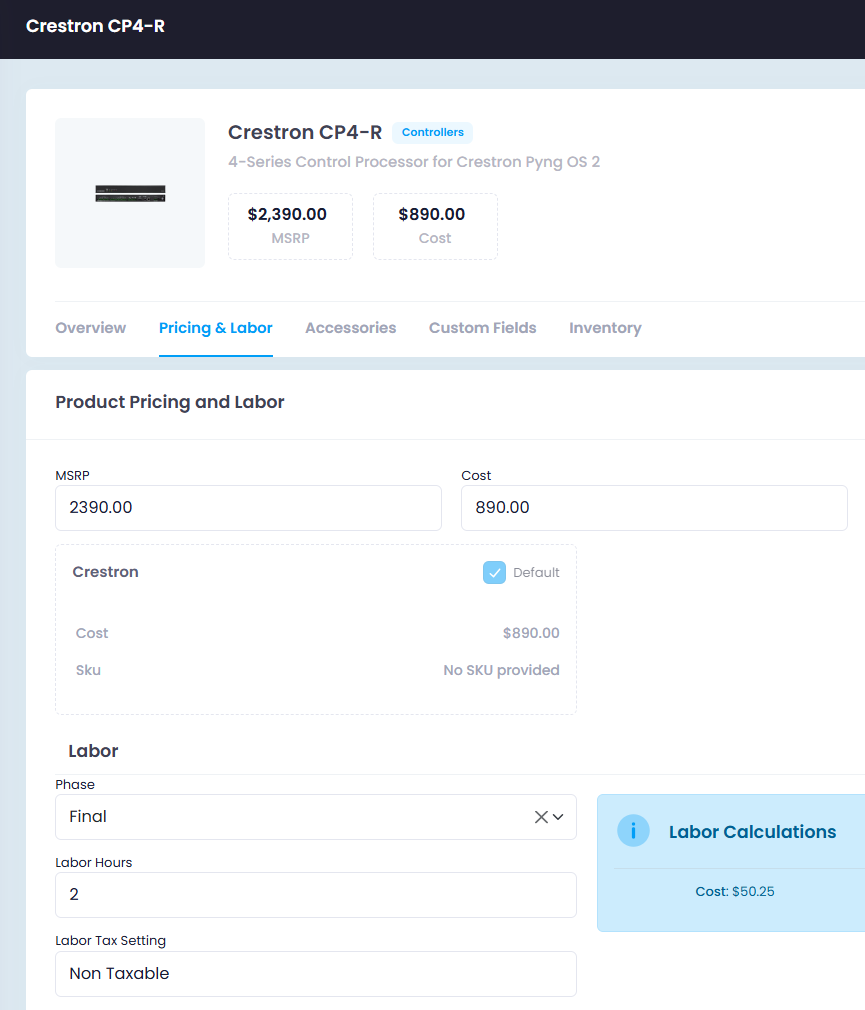Click the product description subtitle text
The height and width of the screenshot is (1010, 865).
point(414,162)
